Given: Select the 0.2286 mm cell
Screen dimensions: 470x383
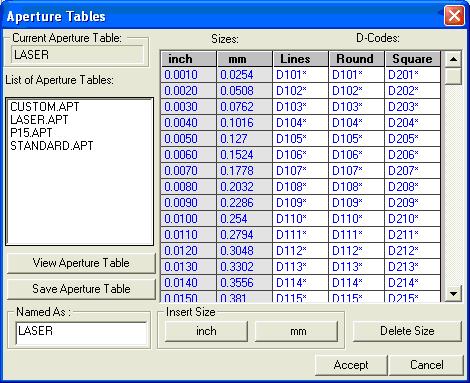Looking at the screenshot, I should (245, 203).
